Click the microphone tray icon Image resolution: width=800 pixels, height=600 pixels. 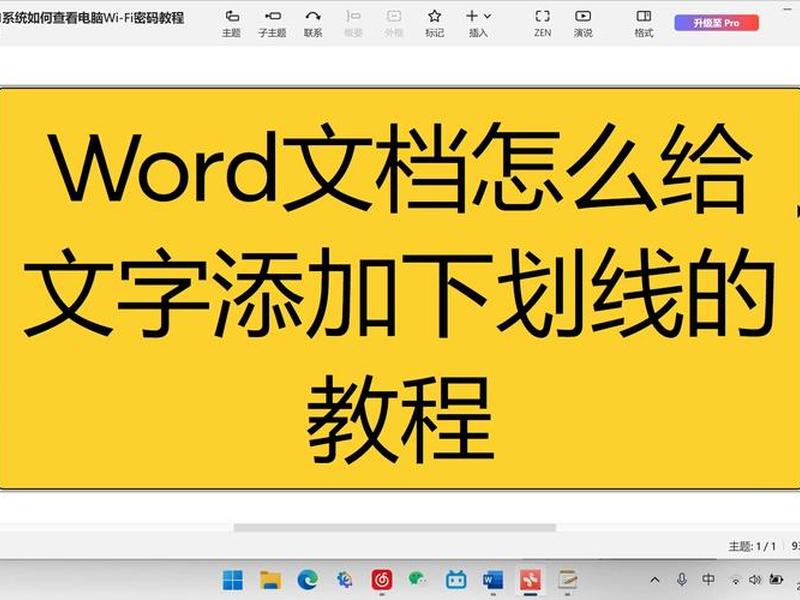click(682, 580)
